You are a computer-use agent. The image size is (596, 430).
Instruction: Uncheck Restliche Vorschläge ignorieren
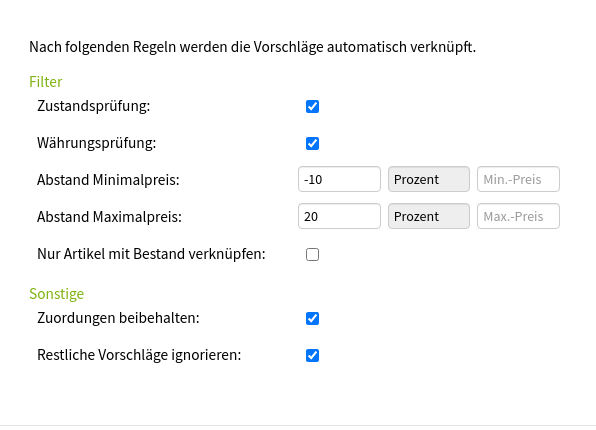click(312, 355)
